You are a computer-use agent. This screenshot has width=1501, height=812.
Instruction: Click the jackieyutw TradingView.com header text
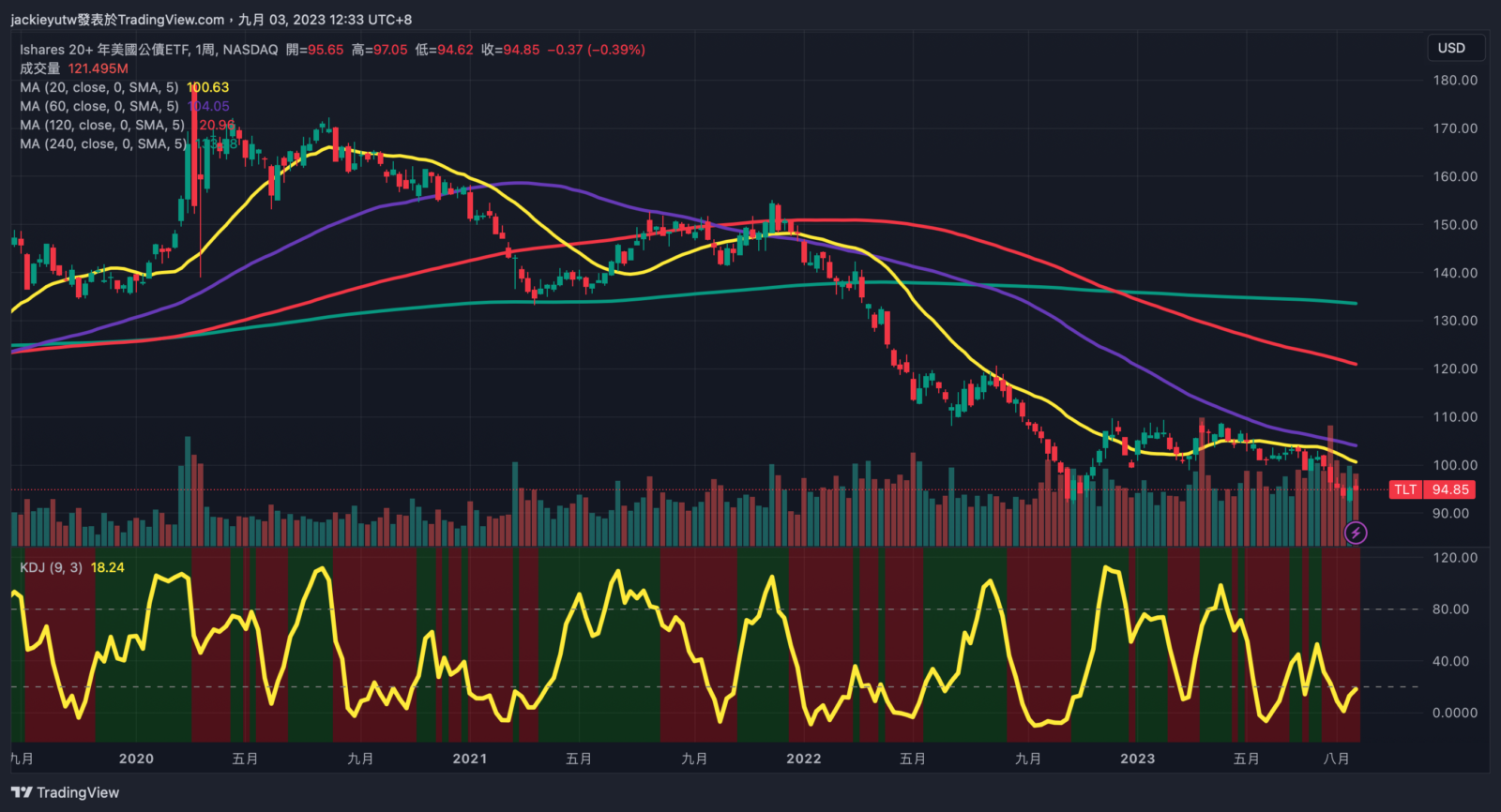pyautogui.click(x=117, y=20)
